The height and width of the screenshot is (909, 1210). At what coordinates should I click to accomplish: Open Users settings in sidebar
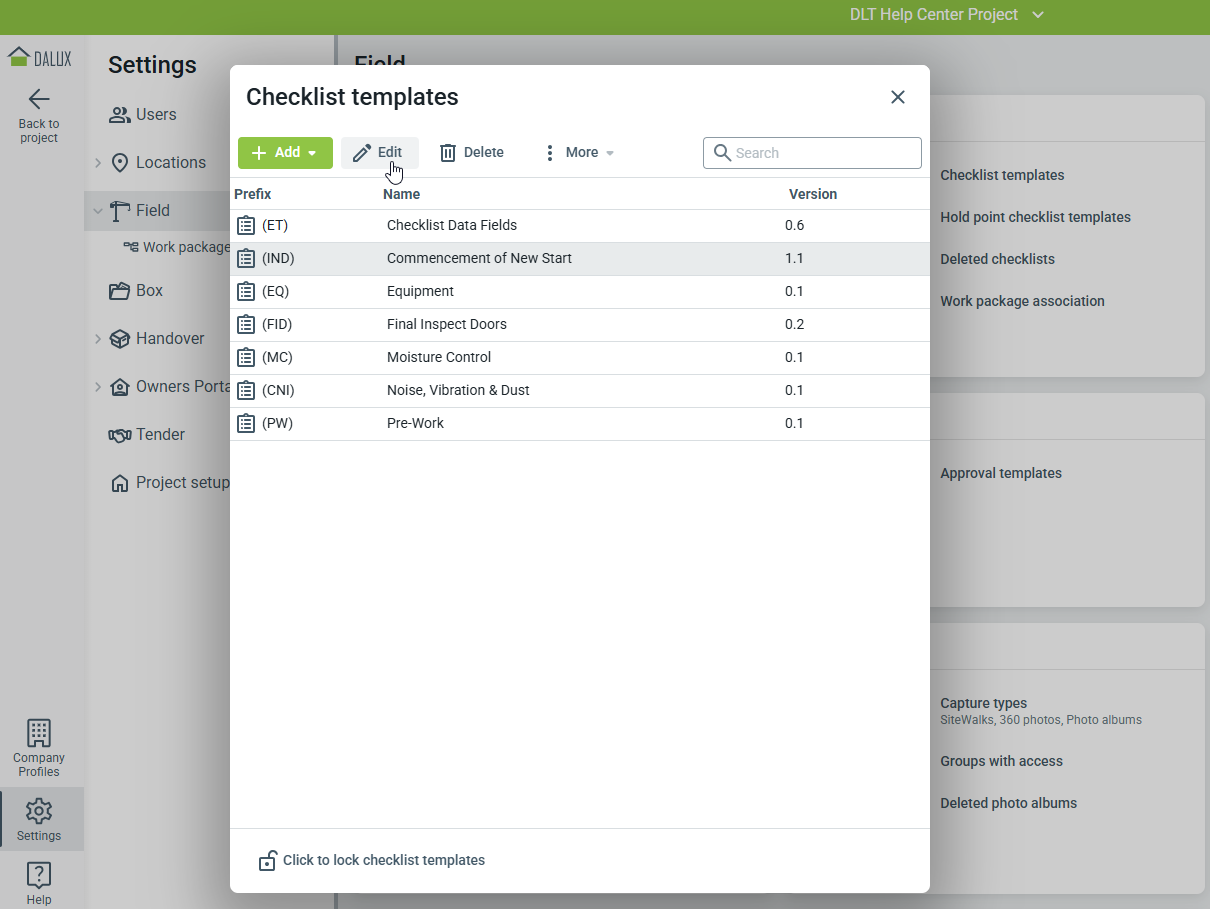(x=155, y=114)
